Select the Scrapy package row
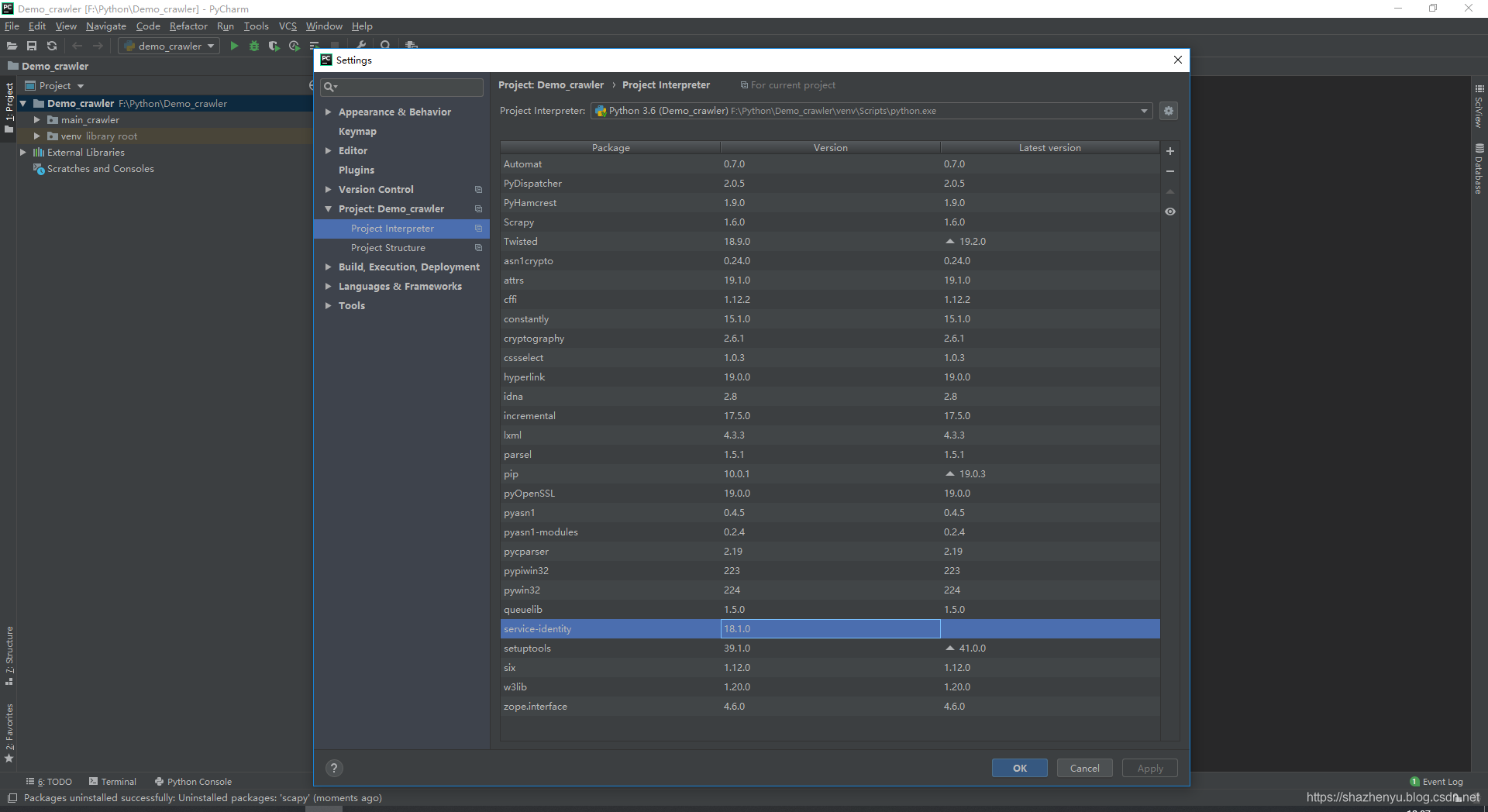The image size is (1488, 812). 830,222
